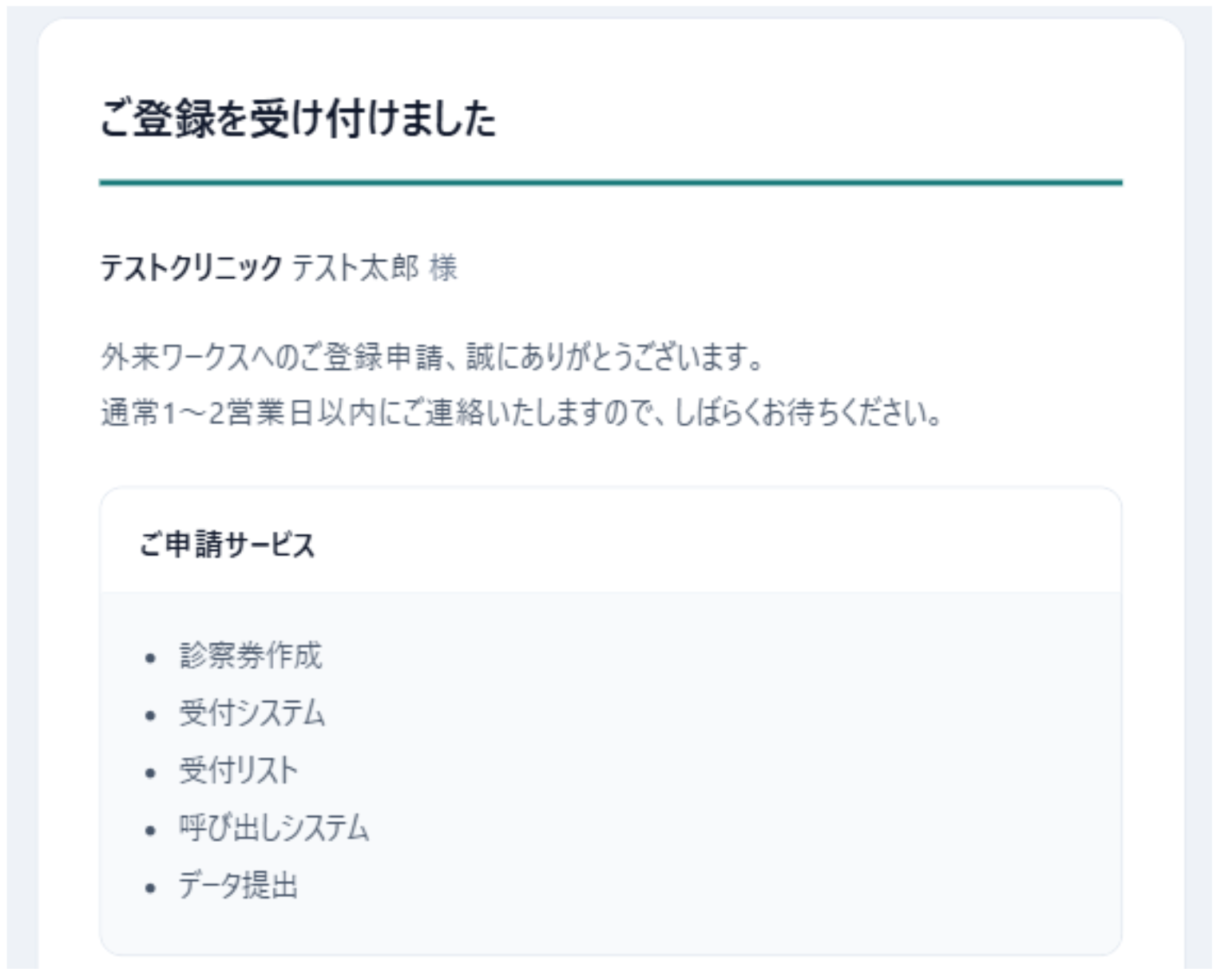Screen dimensions: 1217x980
Task: Select the 受付リスト list item
Action: 238,771
